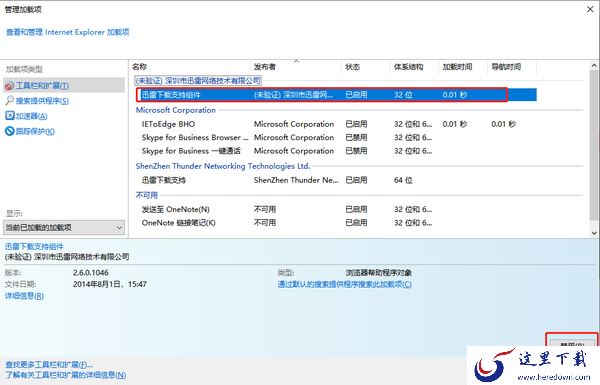Click the 0.01 秒 navigation time of IEToEdge BHO
The image size is (600, 385).
(x=504, y=124)
